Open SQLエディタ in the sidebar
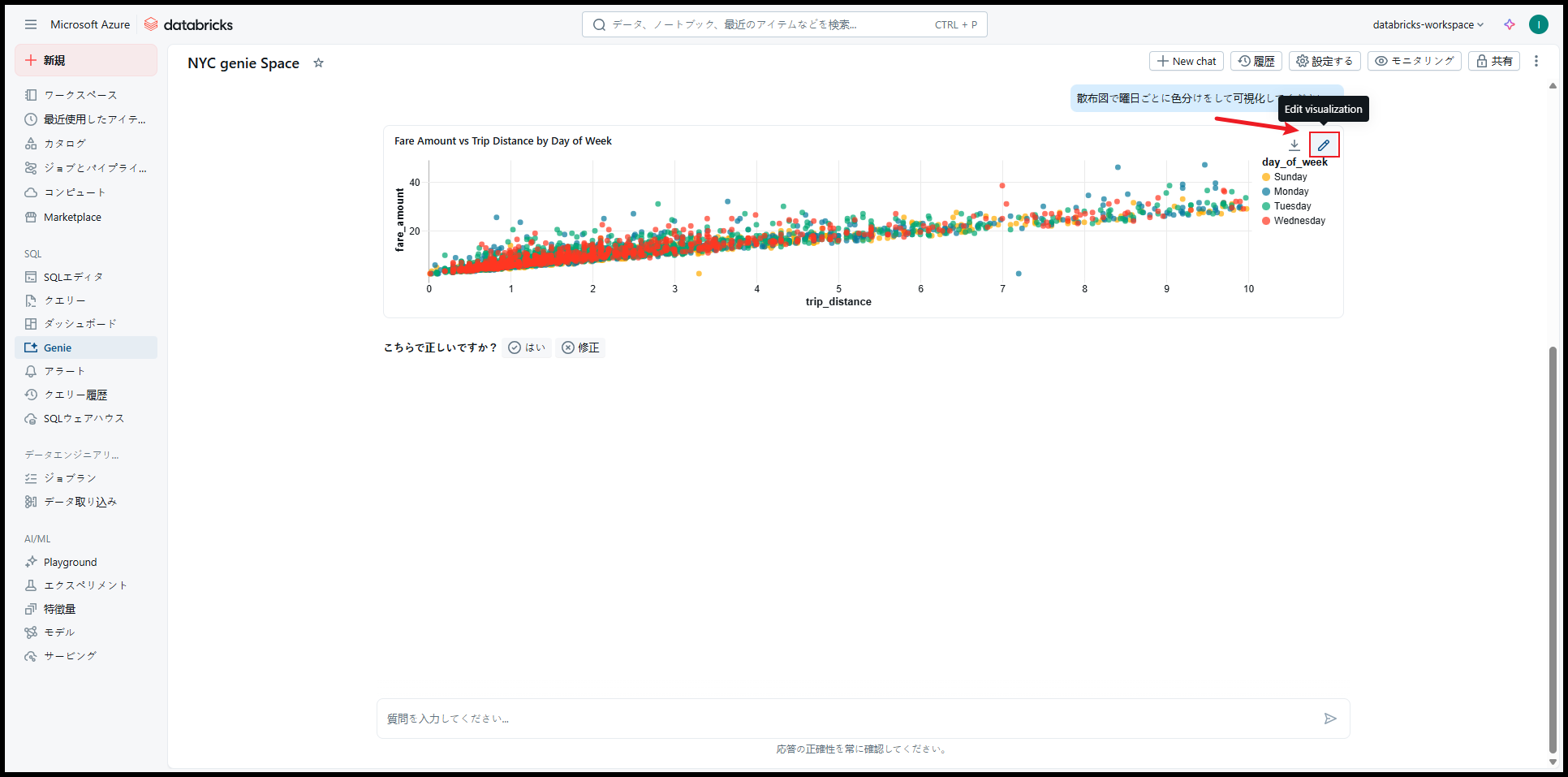 [x=73, y=277]
